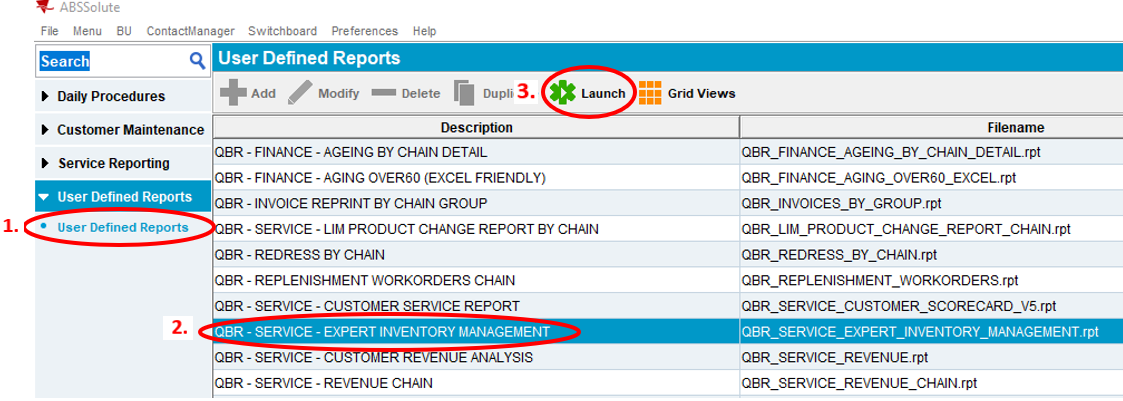Open the Help menu
Image resolution: width=1123 pixels, height=401 pixels.
[425, 31]
